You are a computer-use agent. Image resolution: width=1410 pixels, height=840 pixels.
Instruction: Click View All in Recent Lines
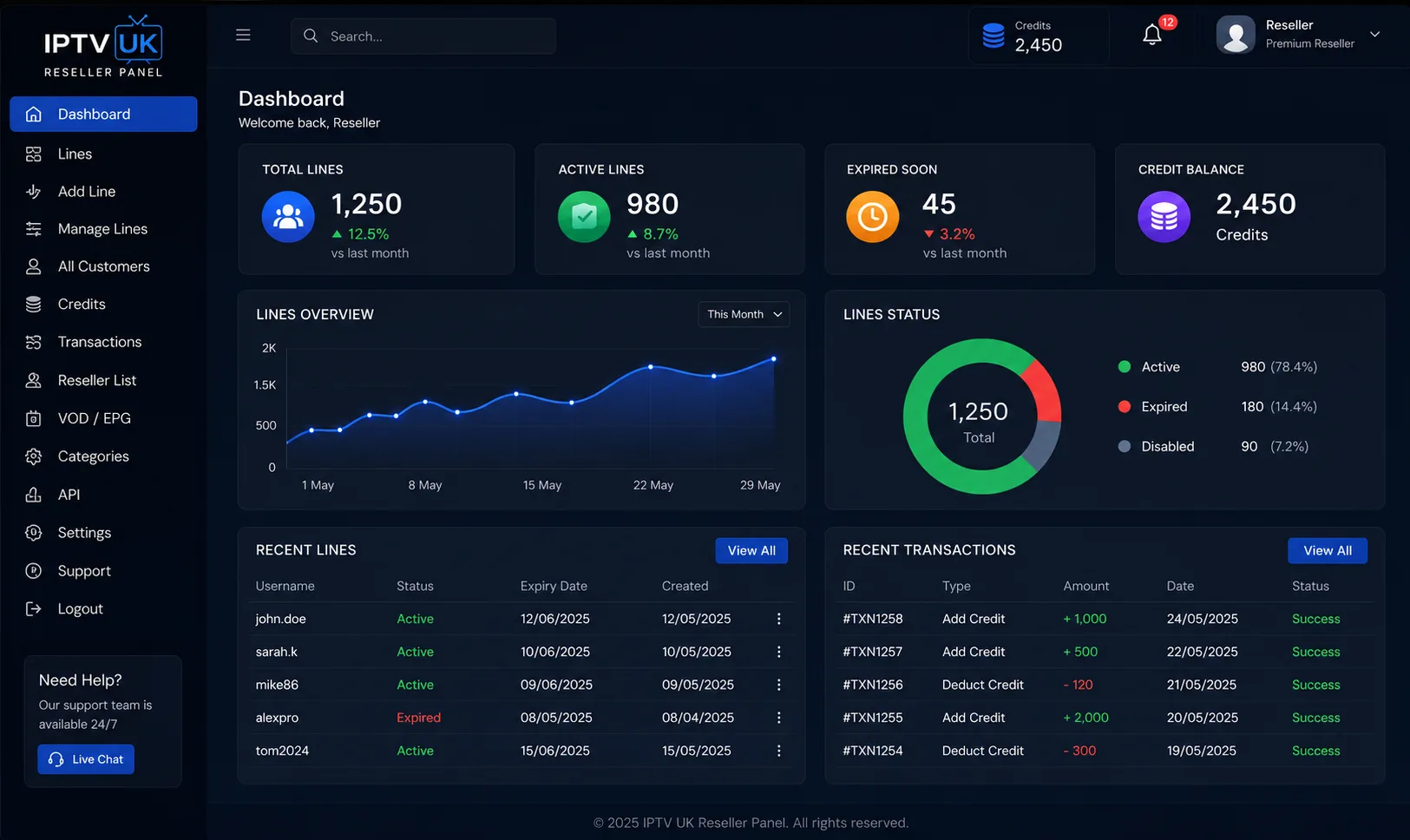tap(751, 550)
